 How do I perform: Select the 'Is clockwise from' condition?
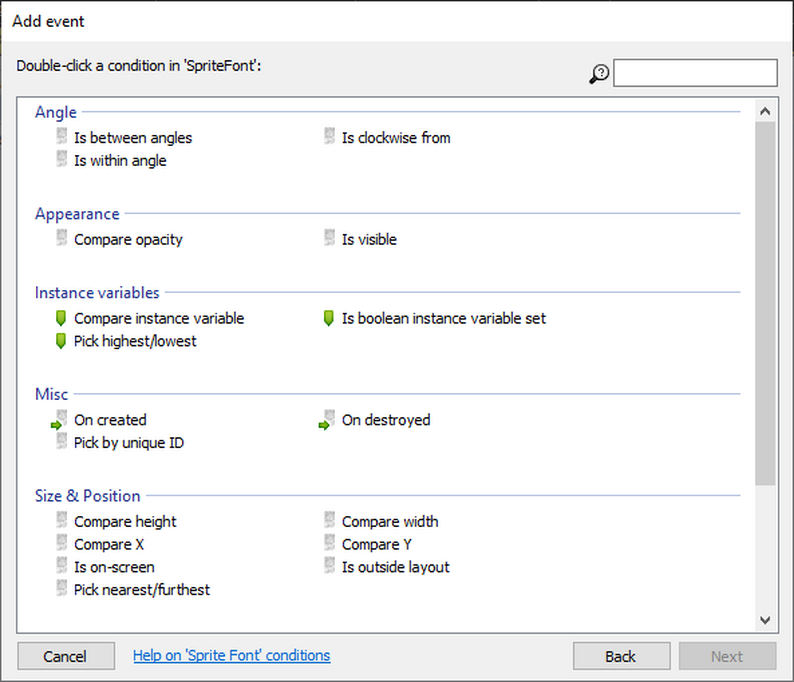tap(396, 138)
